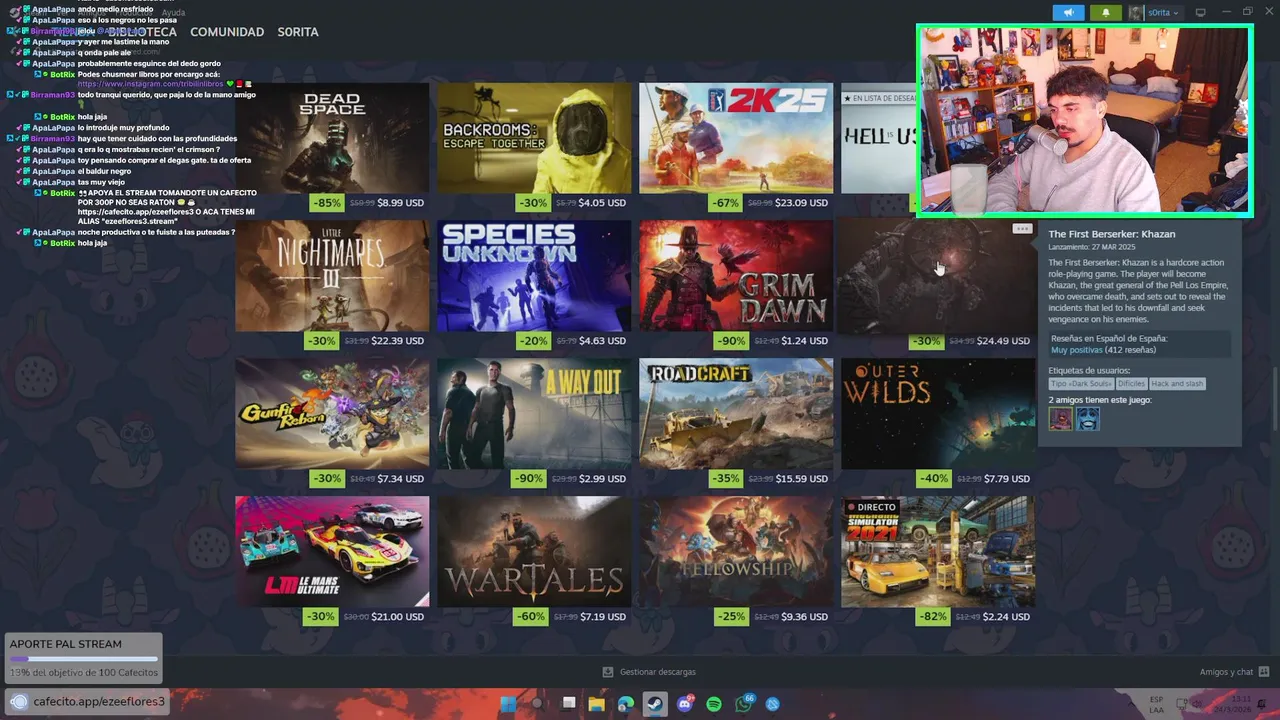Open the blue app icon next to WhatsApp
Viewport: 1280px width, 720px height.
(x=773, y=704)
